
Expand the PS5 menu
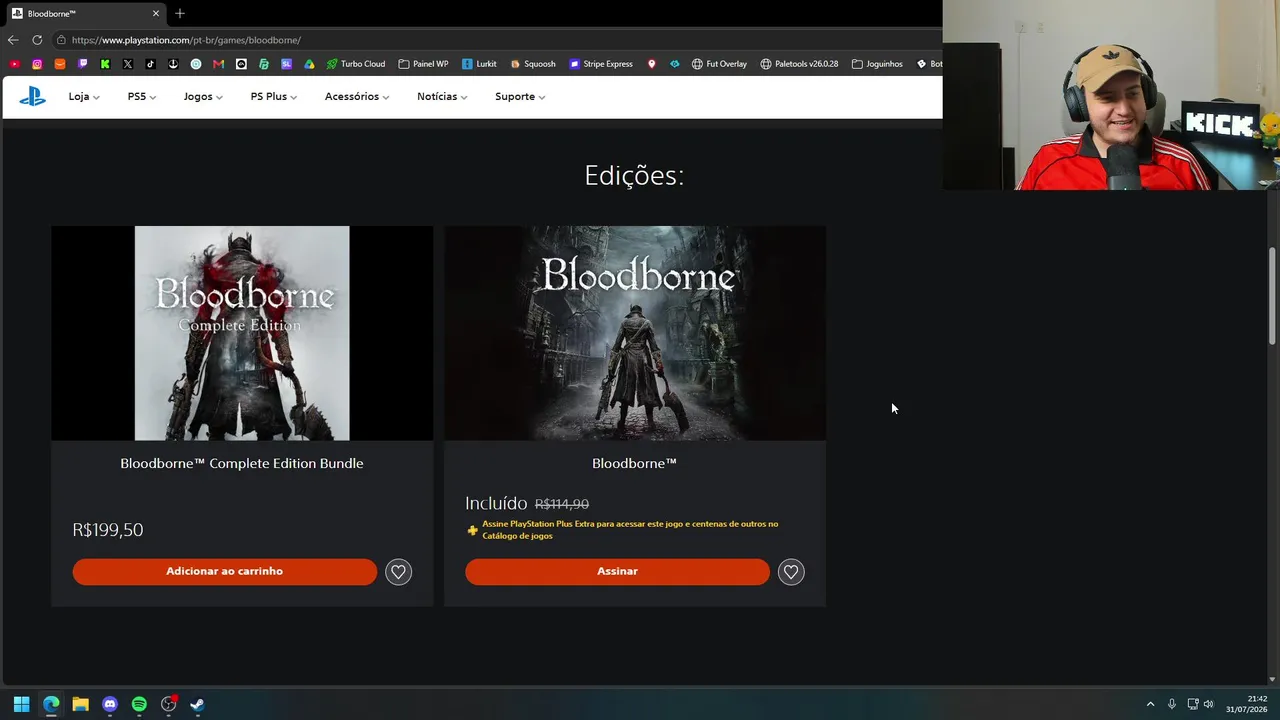click(142, 97)
